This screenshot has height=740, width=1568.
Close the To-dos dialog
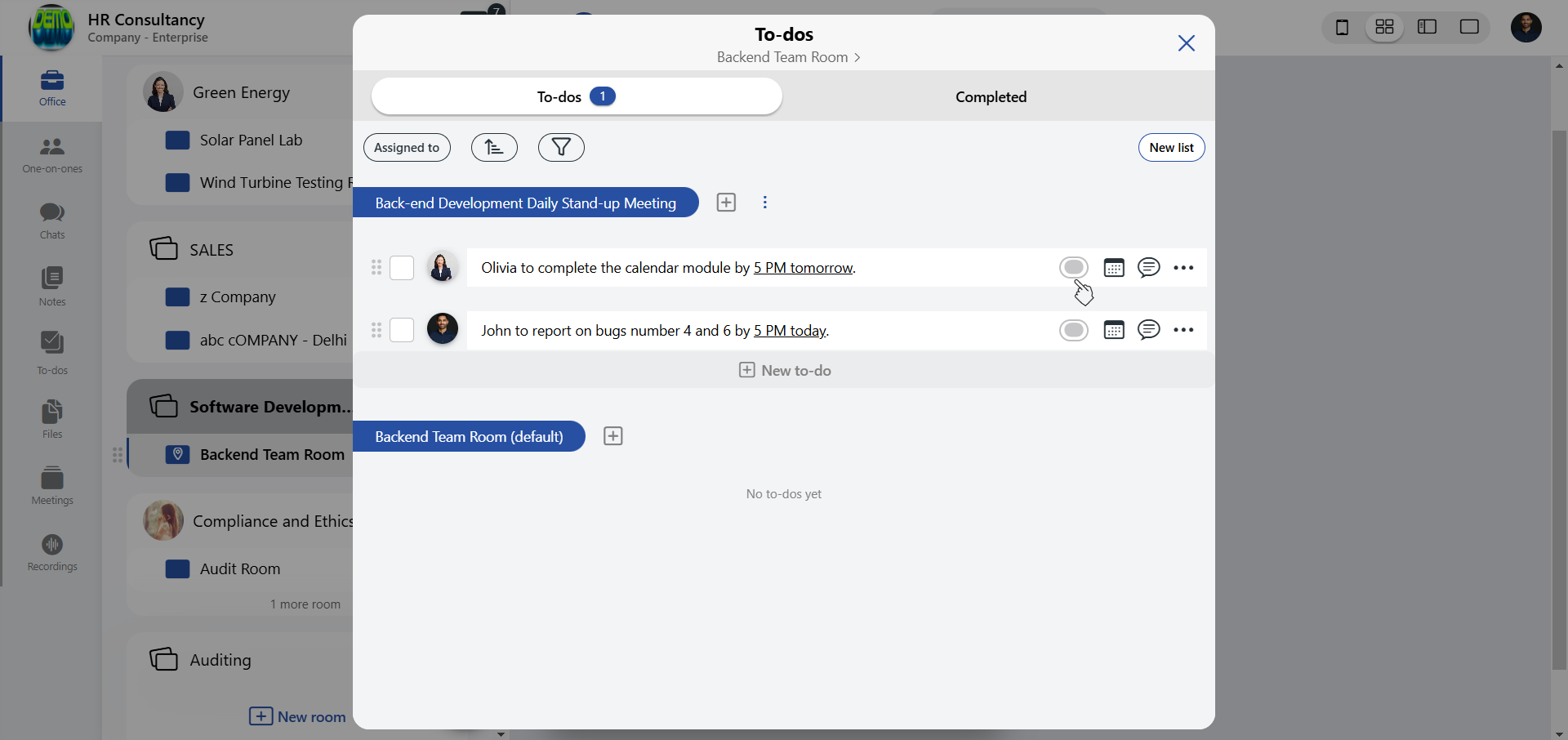(x=1187, y=43)
